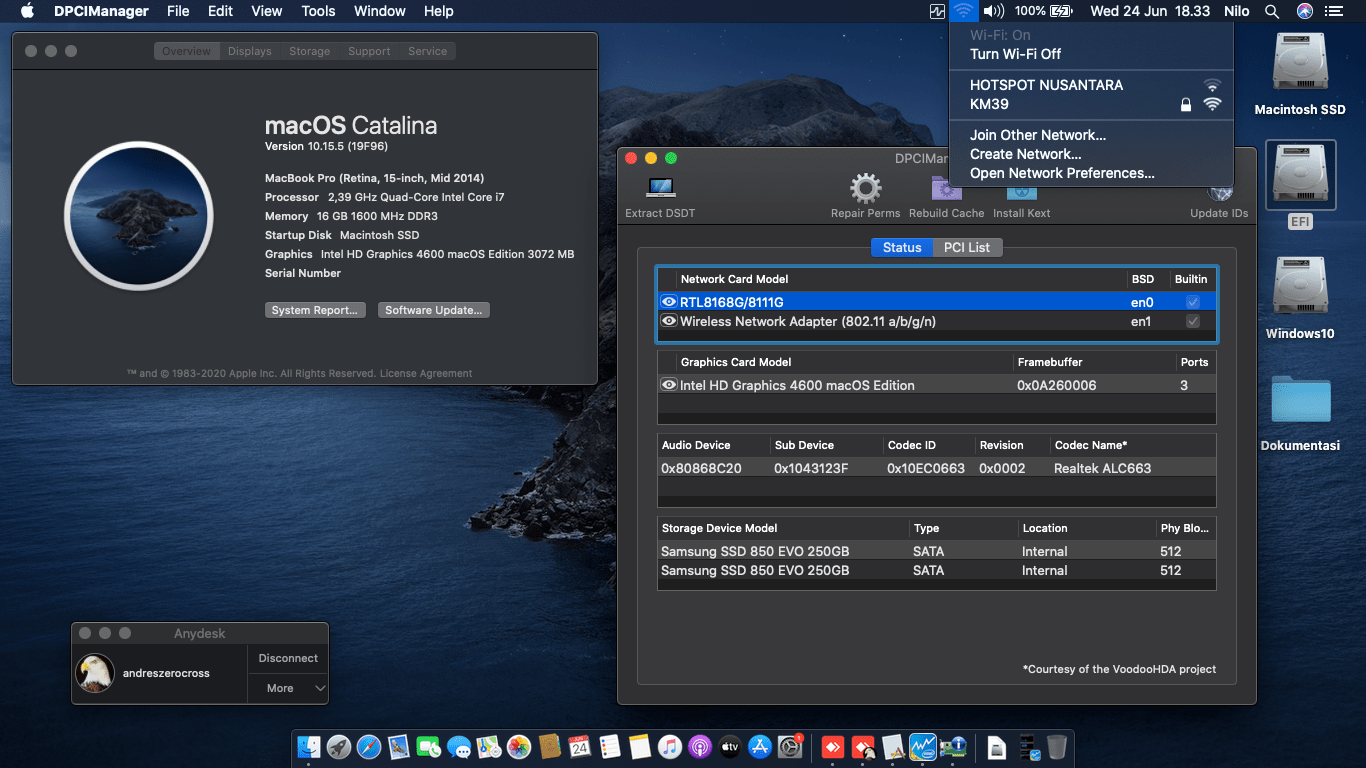Toggle visibility eye for RTL8168G/8111G

tap(668, 301)
